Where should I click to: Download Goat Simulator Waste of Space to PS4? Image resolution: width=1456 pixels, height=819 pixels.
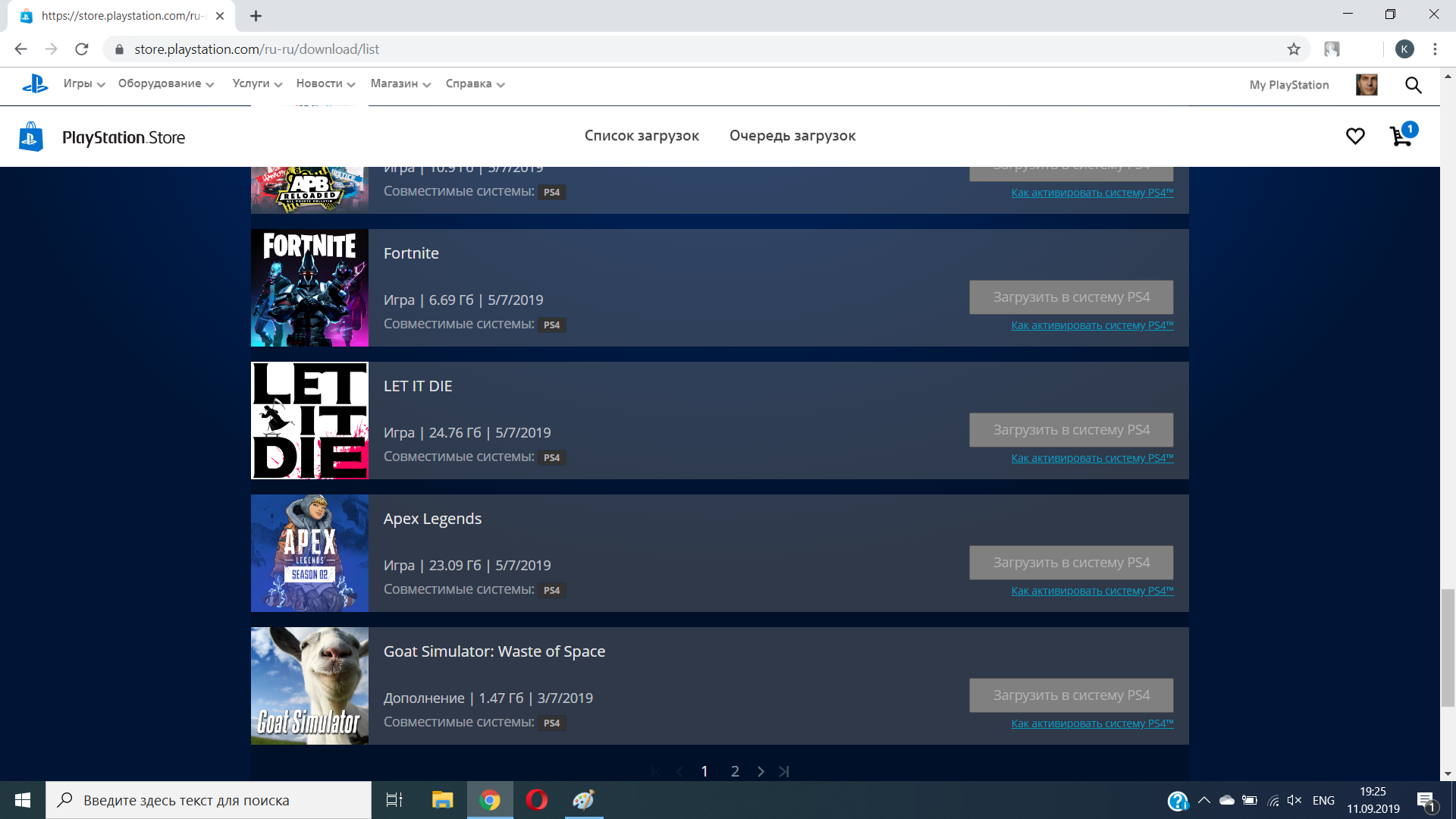click(x=1071, y=695)
